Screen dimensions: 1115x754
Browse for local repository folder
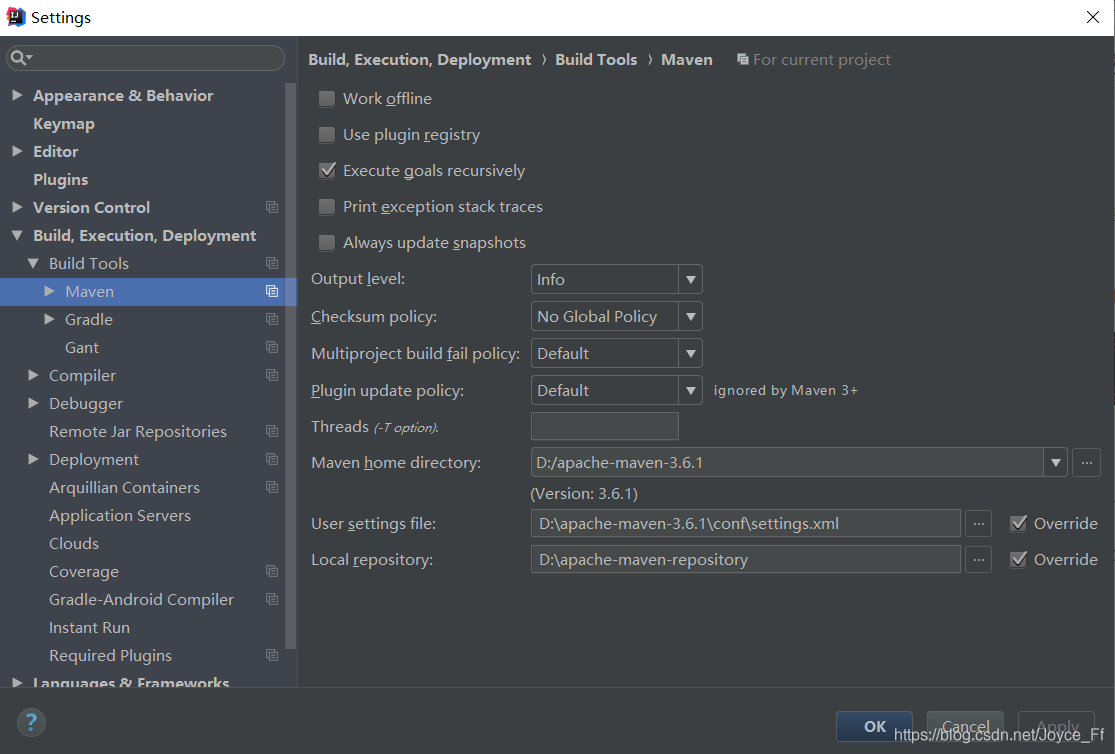click(x=978, y=560)
